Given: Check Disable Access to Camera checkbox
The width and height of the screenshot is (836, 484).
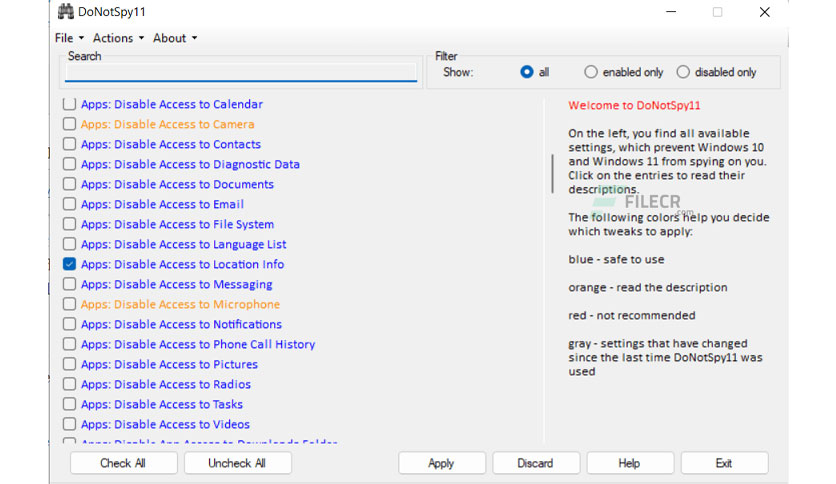Looking at the screenshot, I should (x=69, y=124).
